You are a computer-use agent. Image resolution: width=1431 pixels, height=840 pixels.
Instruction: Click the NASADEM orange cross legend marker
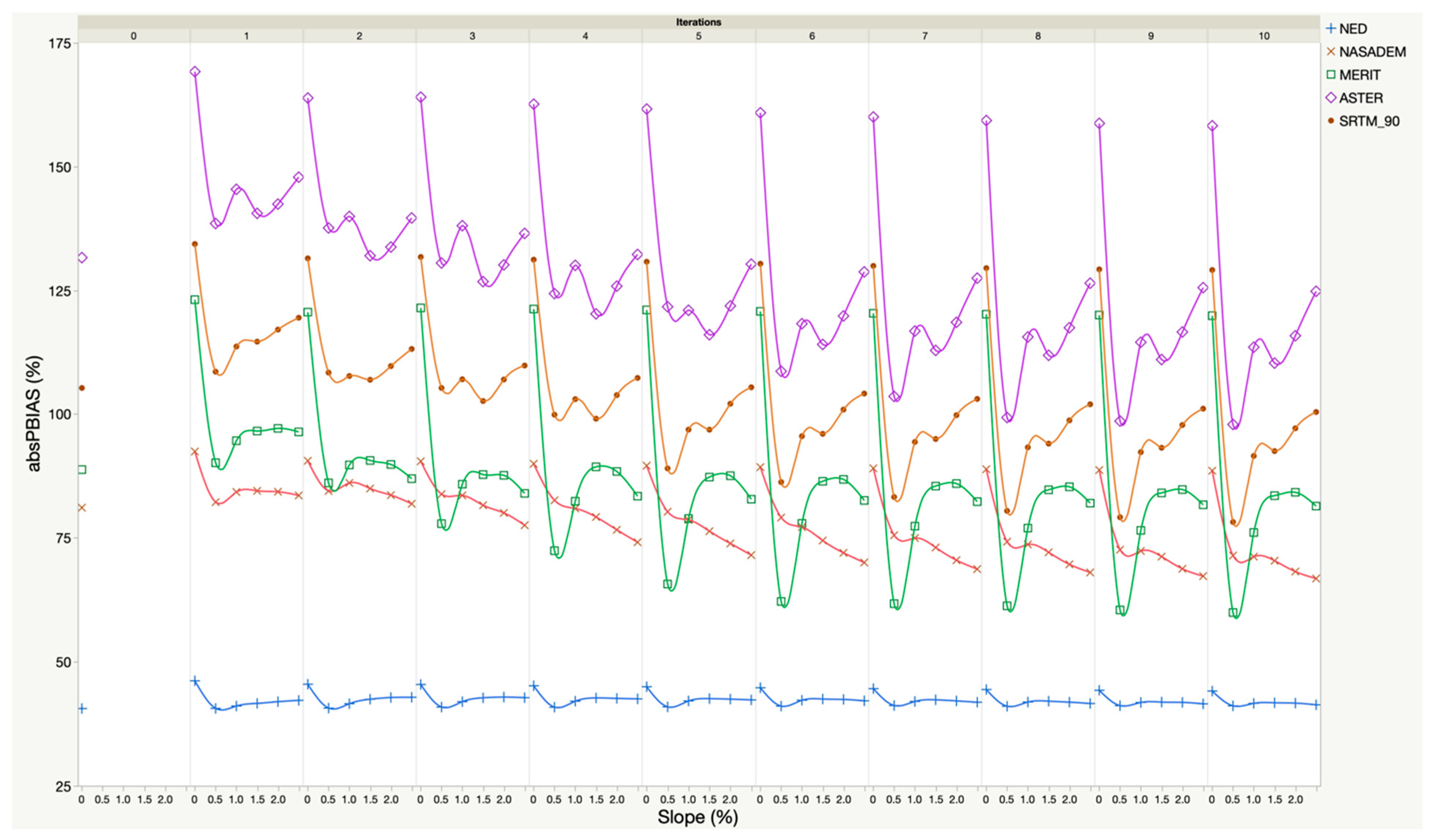click(1331, 52)
